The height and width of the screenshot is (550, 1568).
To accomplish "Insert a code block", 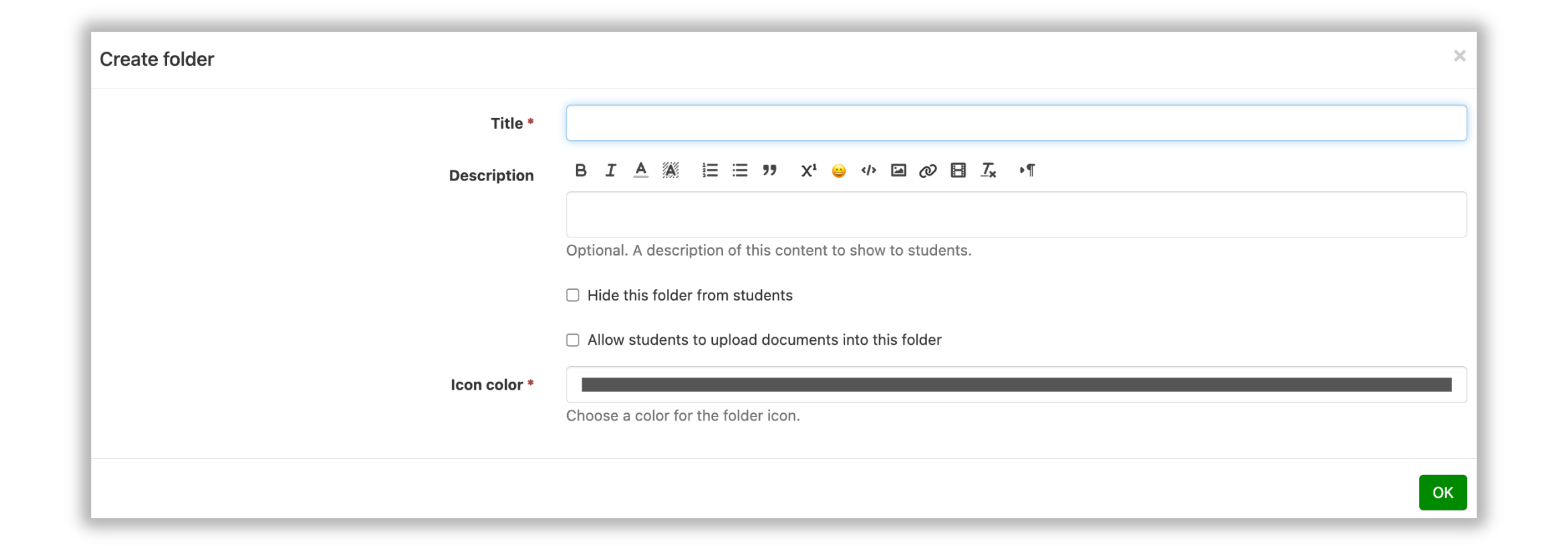I will (869, 170).
